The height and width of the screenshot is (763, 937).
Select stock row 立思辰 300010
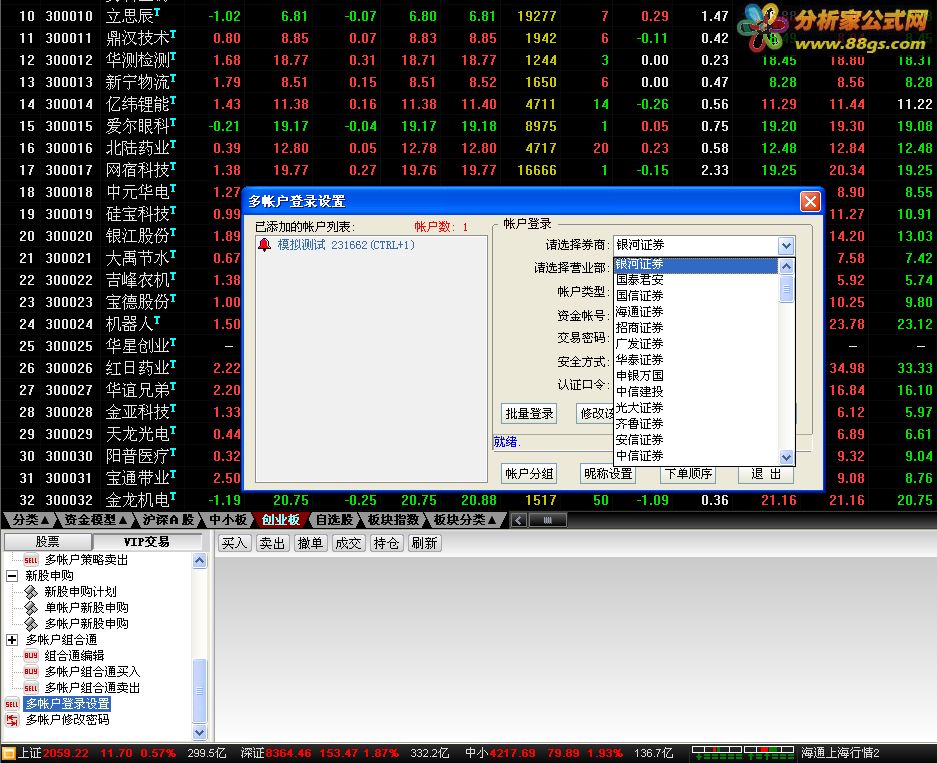pyautogui.click(x=468, y=16)
